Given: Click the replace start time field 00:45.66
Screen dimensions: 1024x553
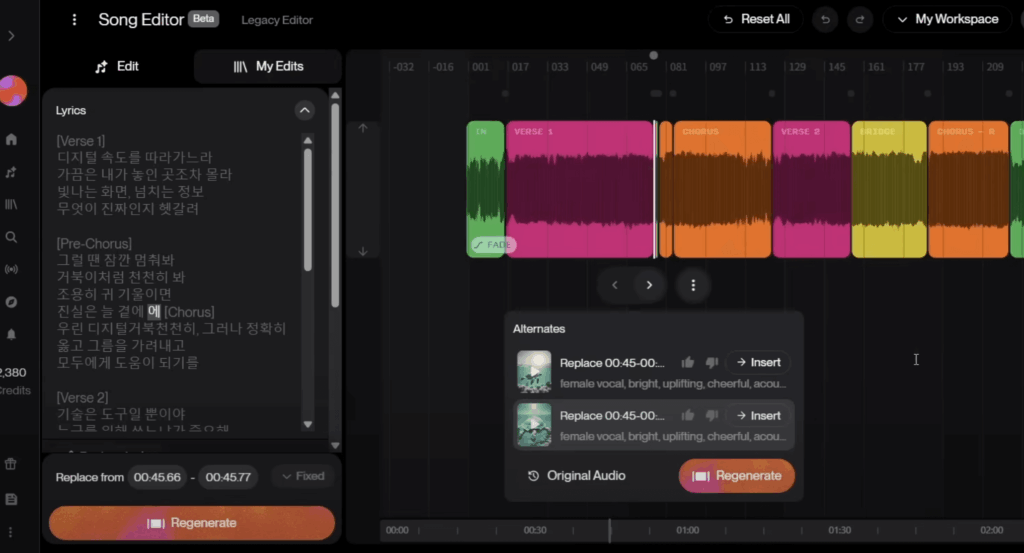Looking at the screenshot, I should click(x=158, y=477).
